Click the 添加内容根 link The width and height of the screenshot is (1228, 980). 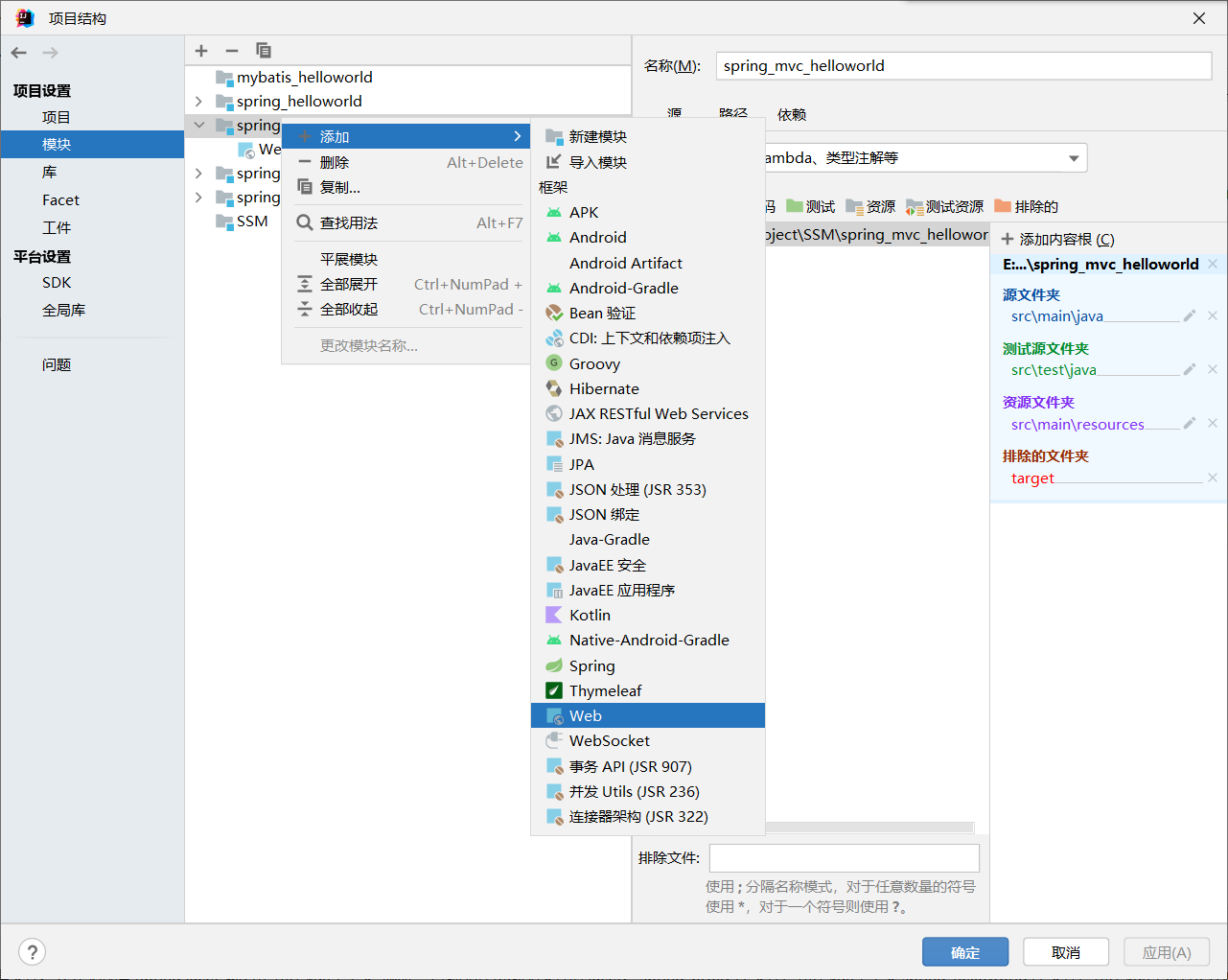pyautogui.click(x=1058, y=239)
